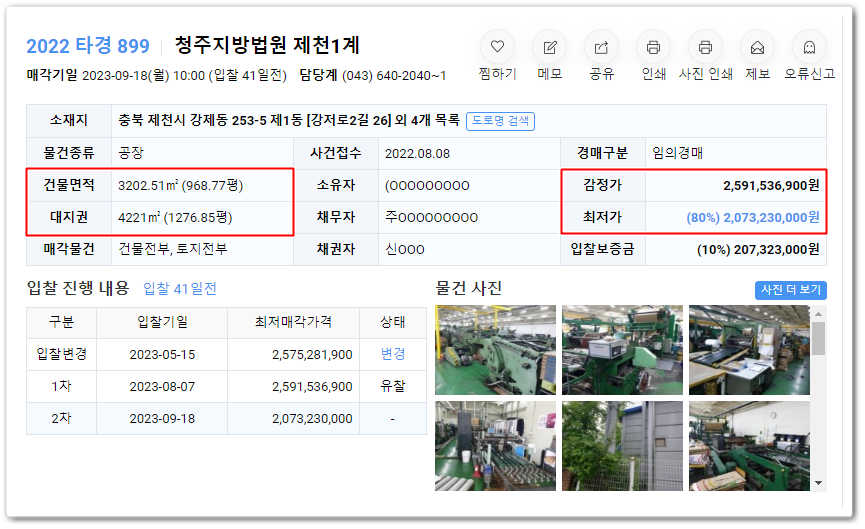Click the price 2,575,281,900 cell
Image resolution: width=865 pixels, height=529 pixels.
tap(293, 355)
